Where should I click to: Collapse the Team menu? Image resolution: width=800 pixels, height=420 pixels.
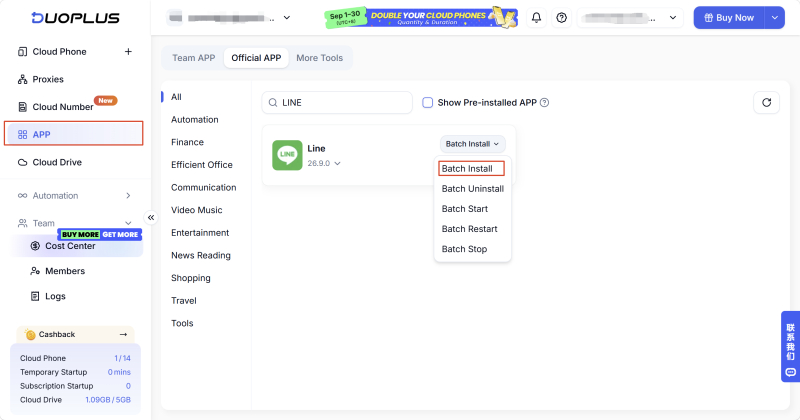(x=75, y=223)
